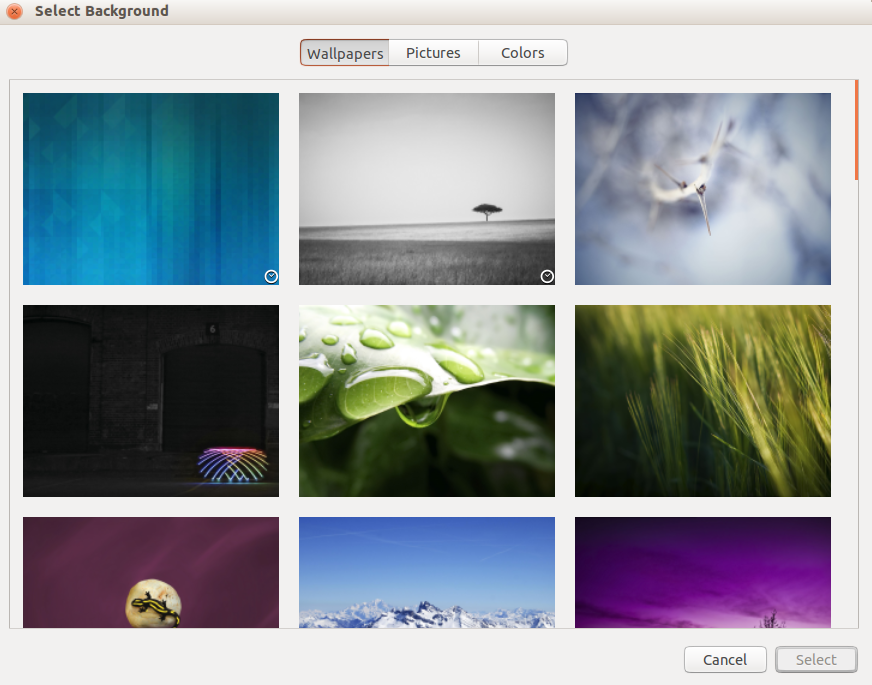
Task: Pick the green wheat grass wallpaper
Action: coord(703,401)
